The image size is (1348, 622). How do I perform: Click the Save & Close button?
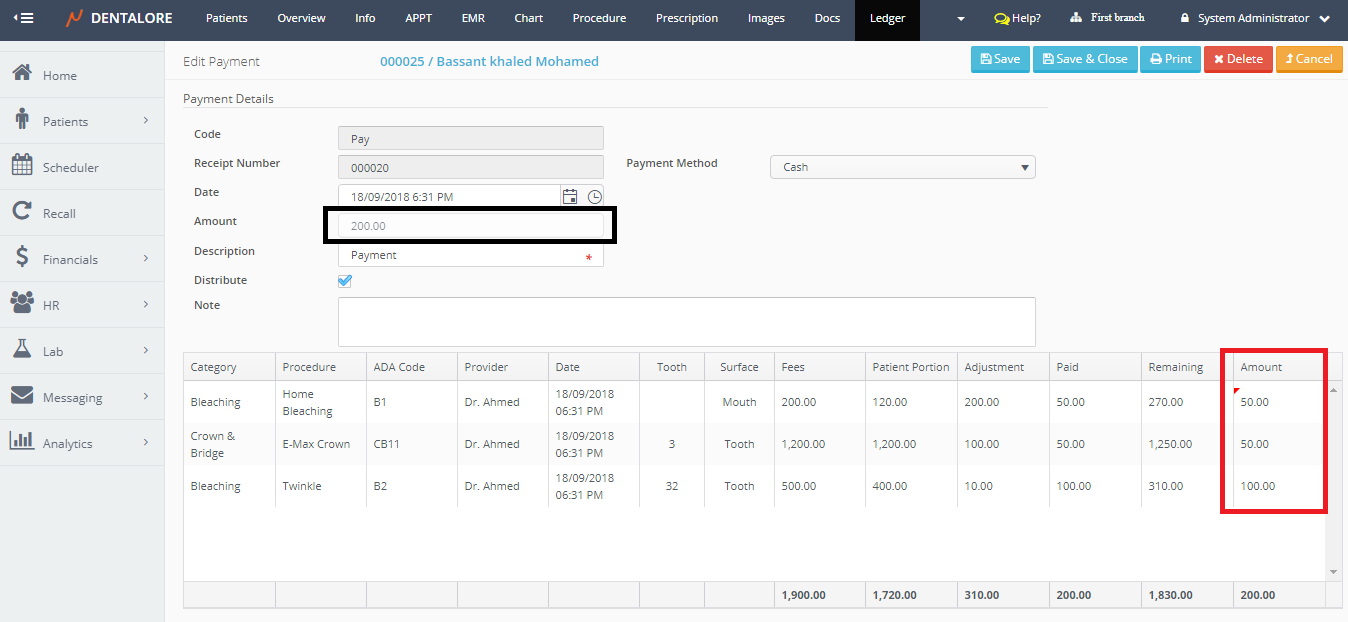(x=1084, y=59)
